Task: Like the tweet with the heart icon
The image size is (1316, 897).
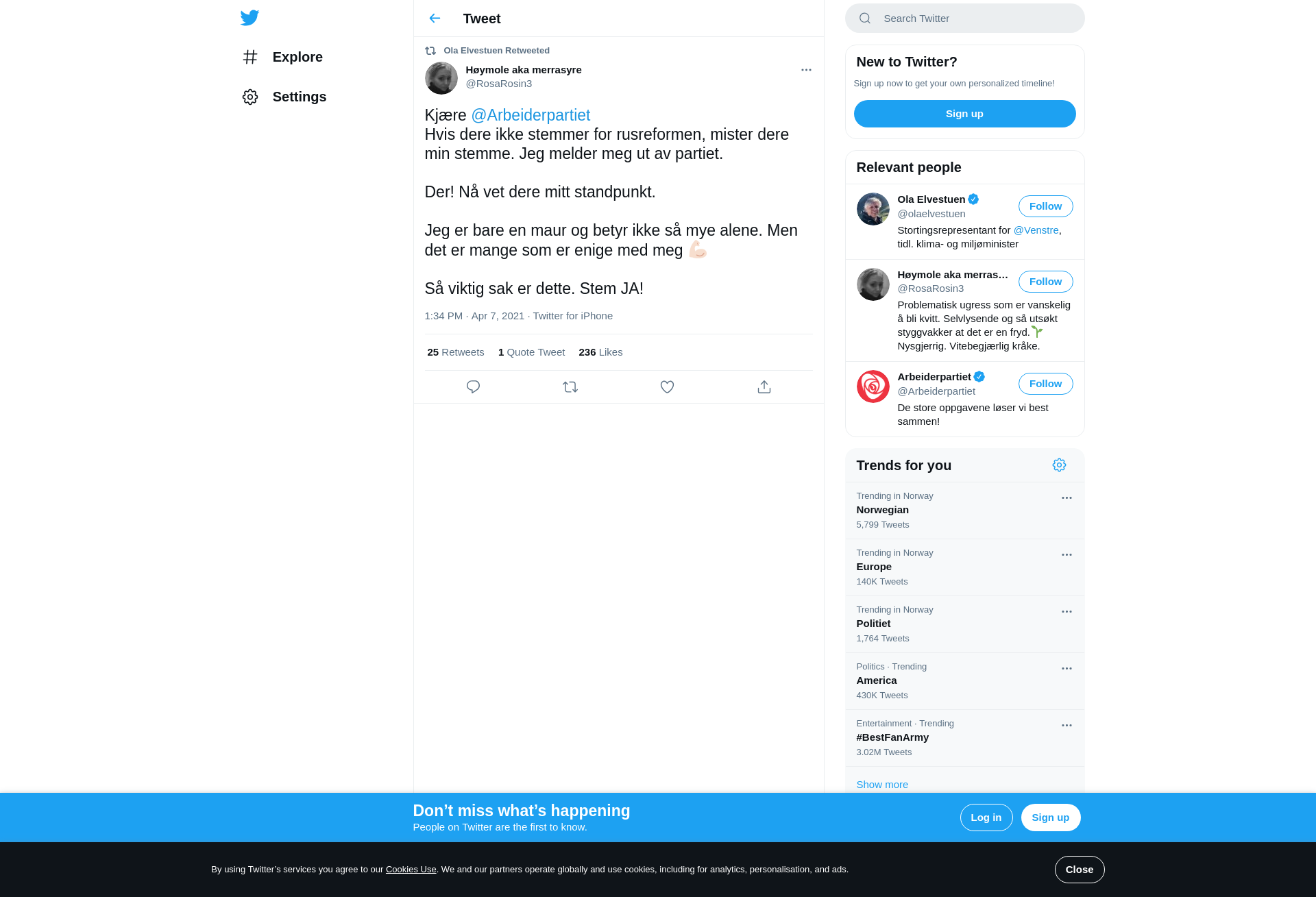Action: [x=667, y=387]
